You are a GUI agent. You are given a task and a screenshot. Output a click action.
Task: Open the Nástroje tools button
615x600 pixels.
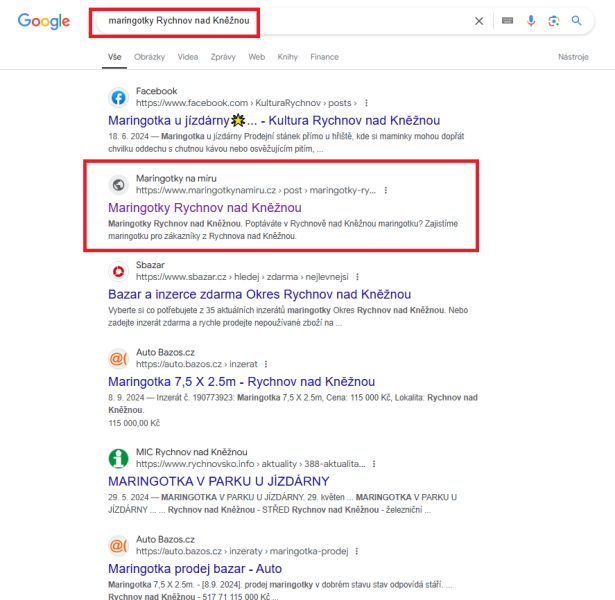tap(573, 57)
